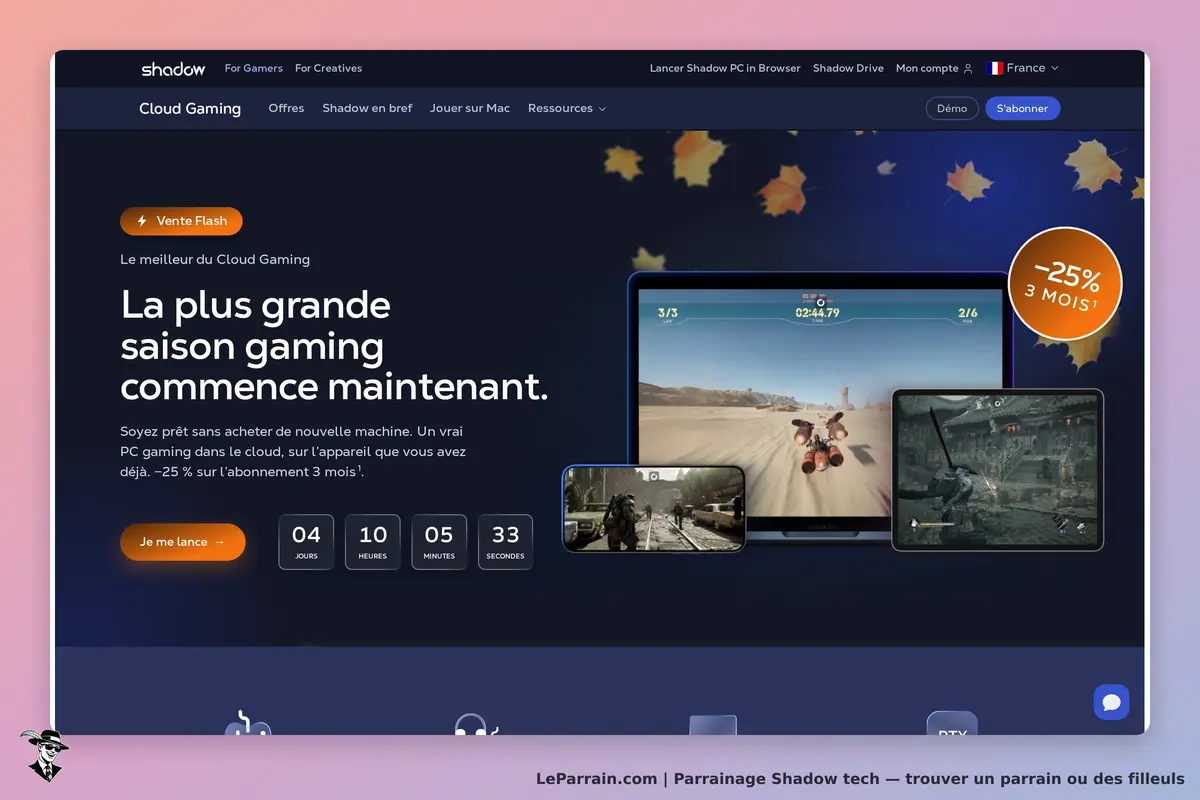Open Shadow Drive link
This screenshot has height=800, width=1200.
click(x=848, y=68)
